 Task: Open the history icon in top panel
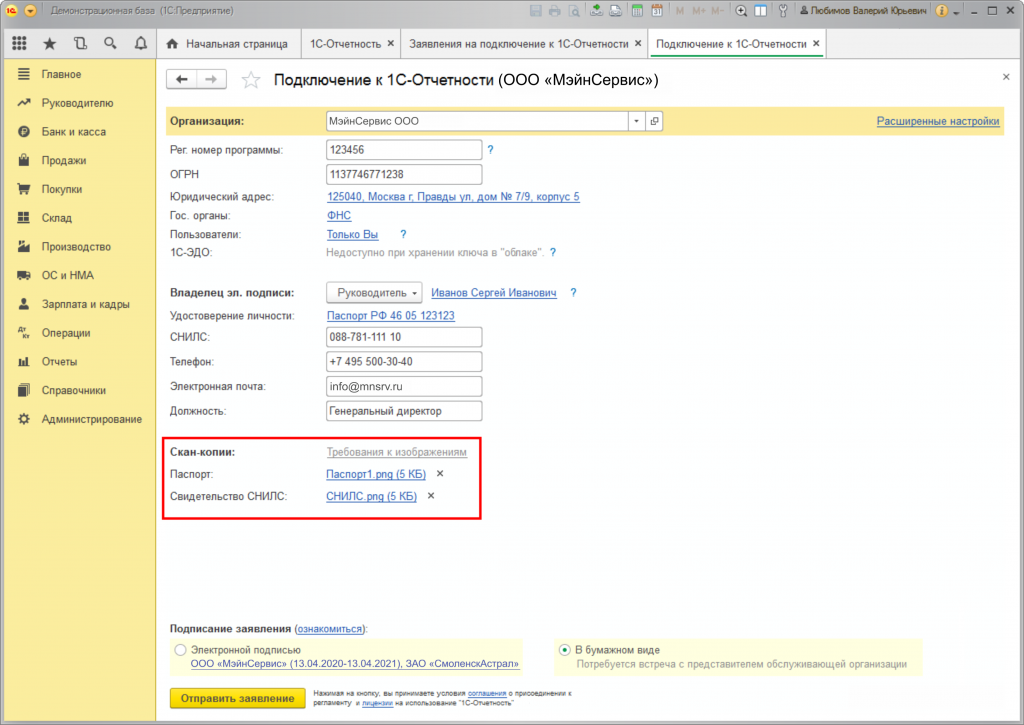pos(80,44)
